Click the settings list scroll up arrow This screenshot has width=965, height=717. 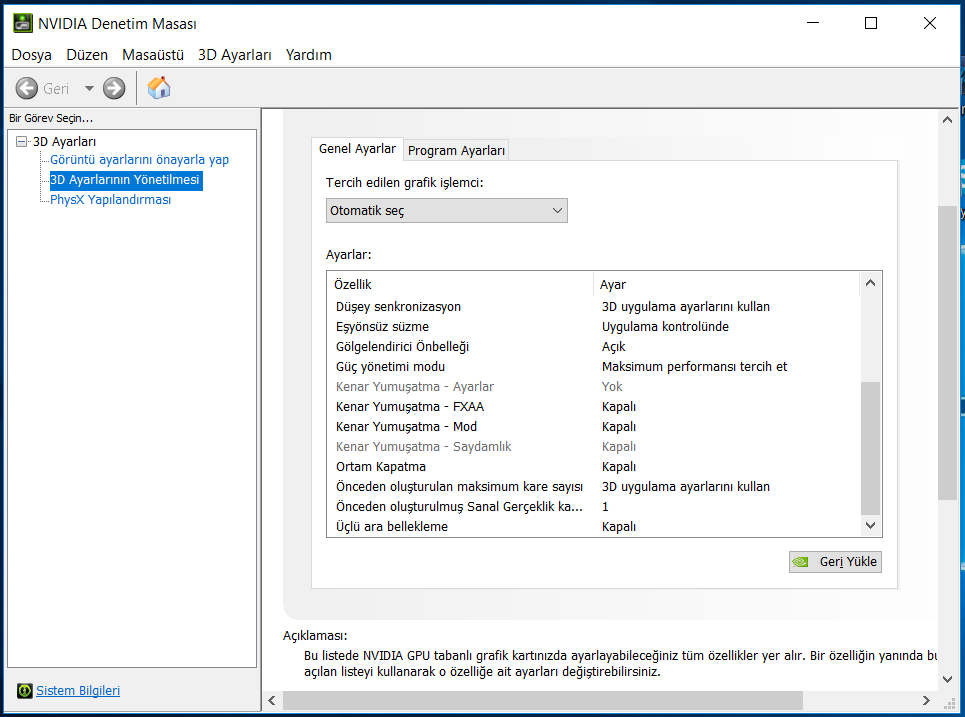[x=870, y=283]
